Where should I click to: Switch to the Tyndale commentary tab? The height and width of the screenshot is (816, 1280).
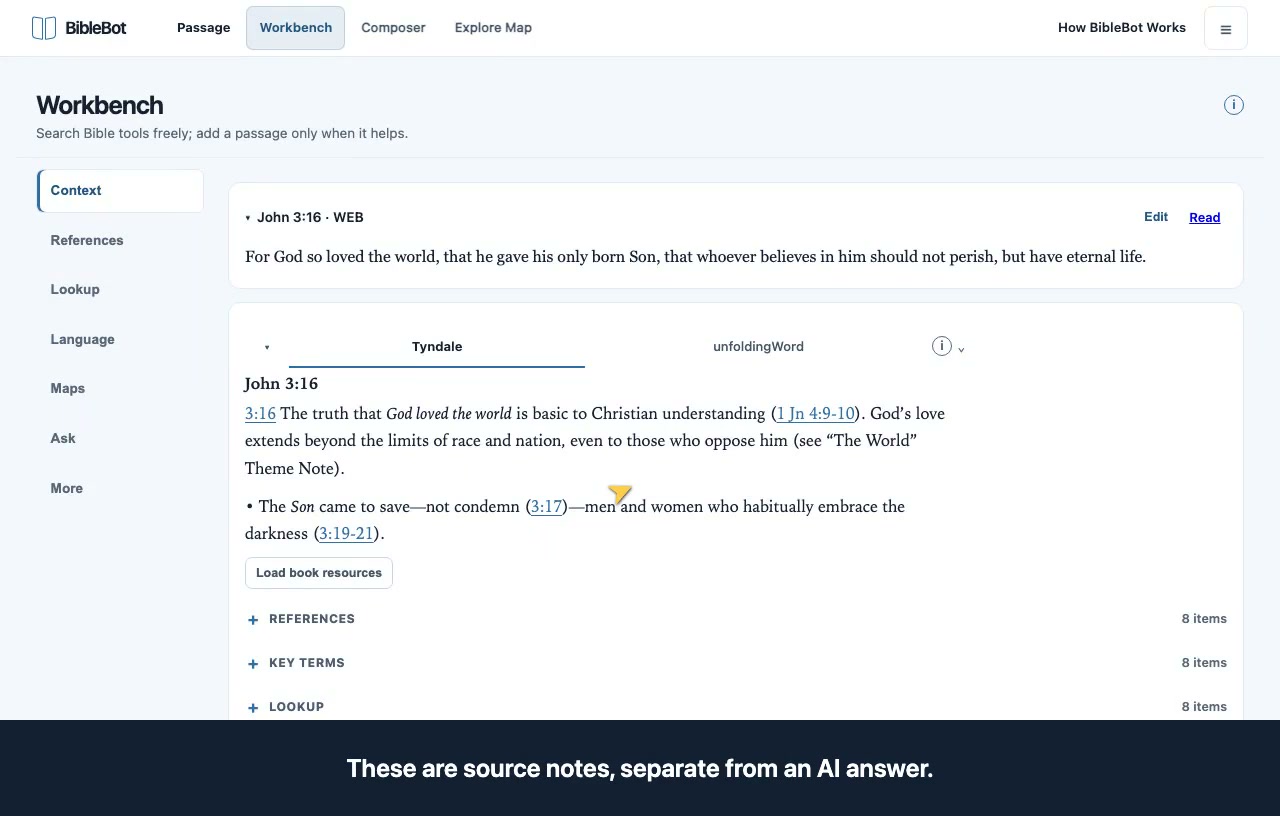[x=437, y=346]
